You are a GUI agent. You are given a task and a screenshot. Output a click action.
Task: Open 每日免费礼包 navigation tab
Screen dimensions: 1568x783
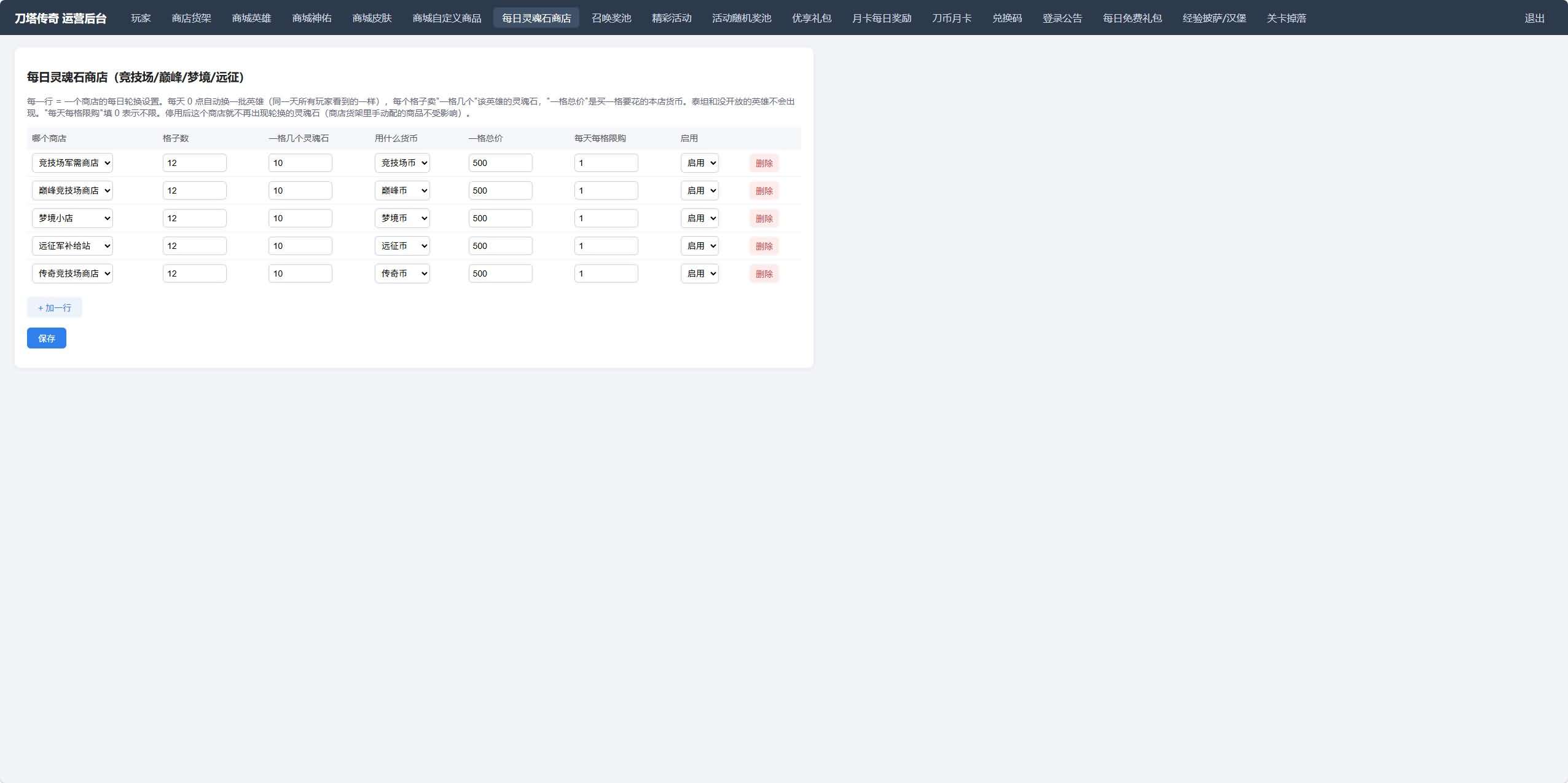[x=1132, y=18]
